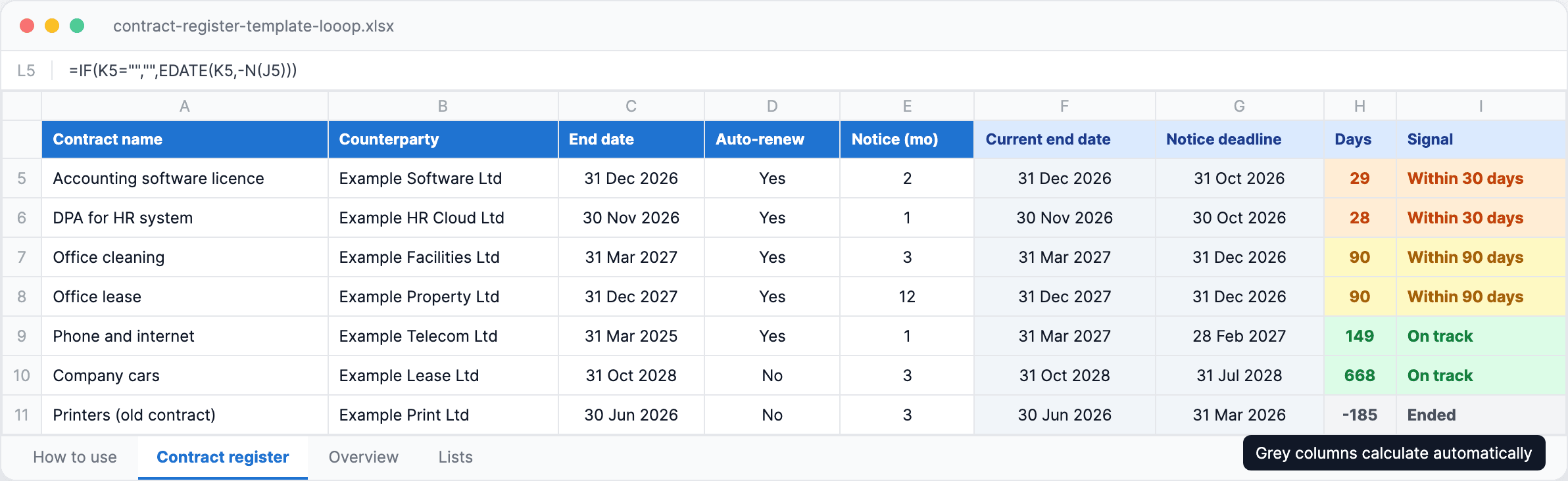Select column B header
The width and height of the screenshot is (1568, 481).
click(x=443, y=106)
